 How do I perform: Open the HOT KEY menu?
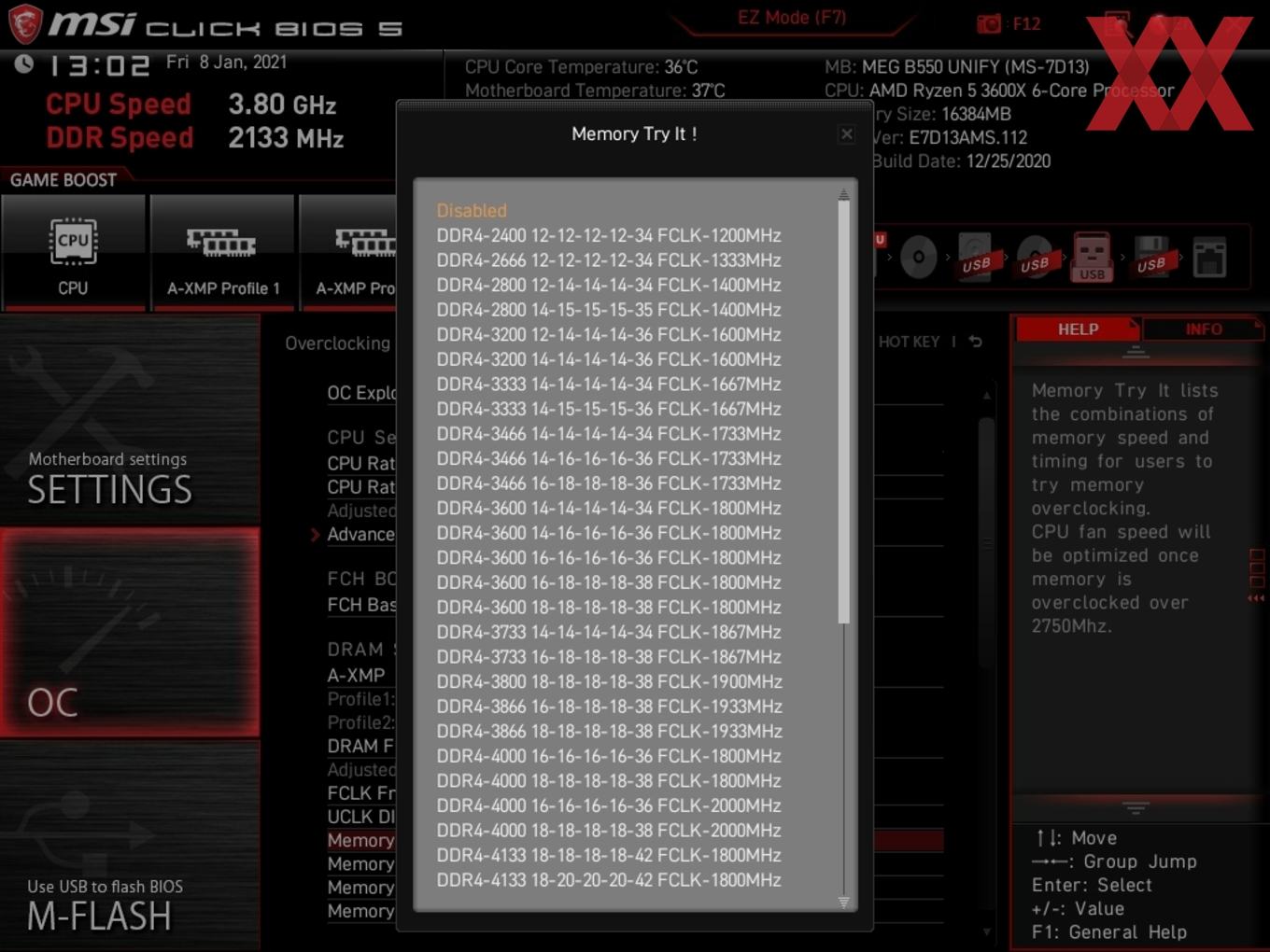[909, 342]
